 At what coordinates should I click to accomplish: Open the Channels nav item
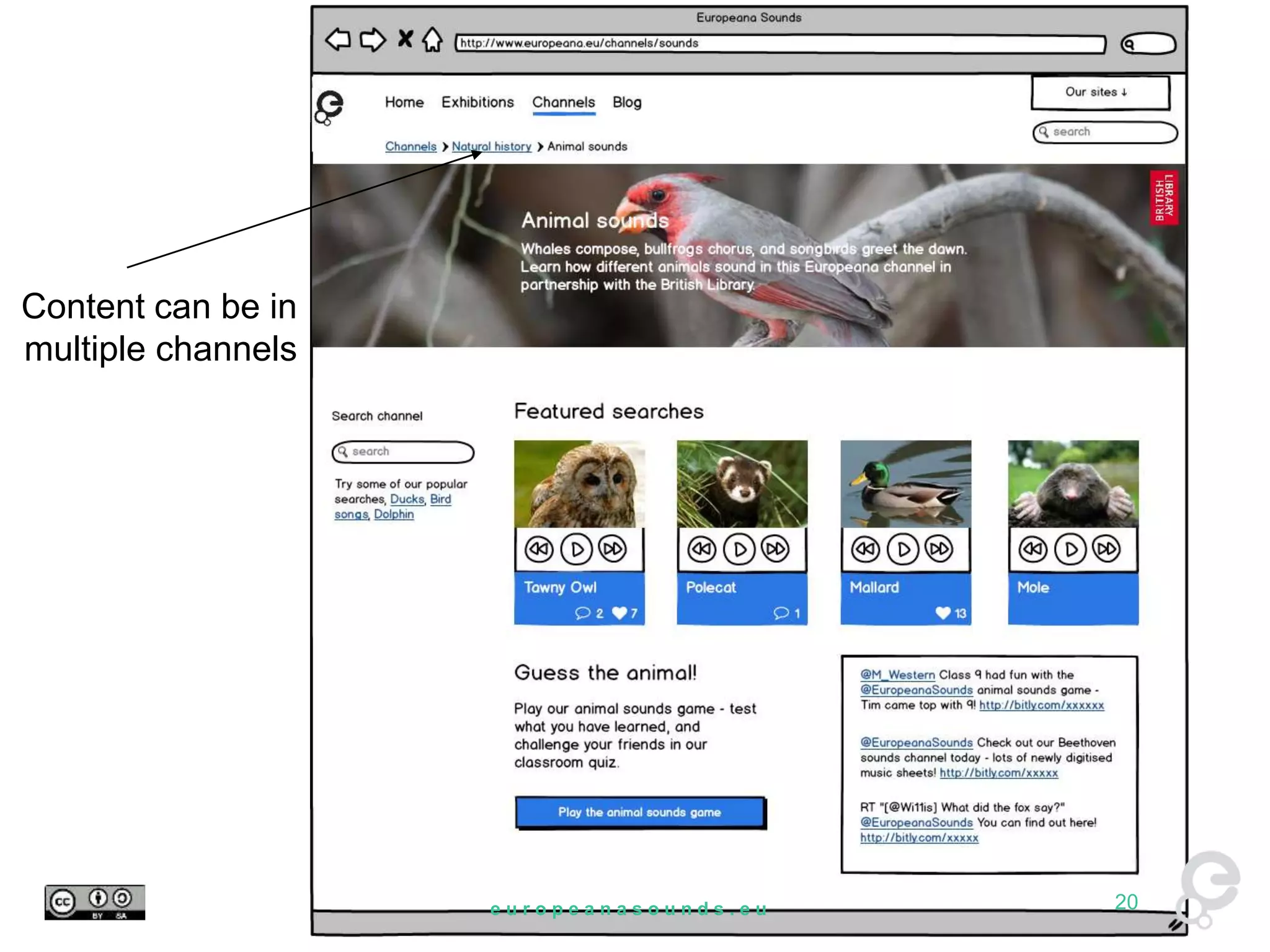tap(564, 102)
